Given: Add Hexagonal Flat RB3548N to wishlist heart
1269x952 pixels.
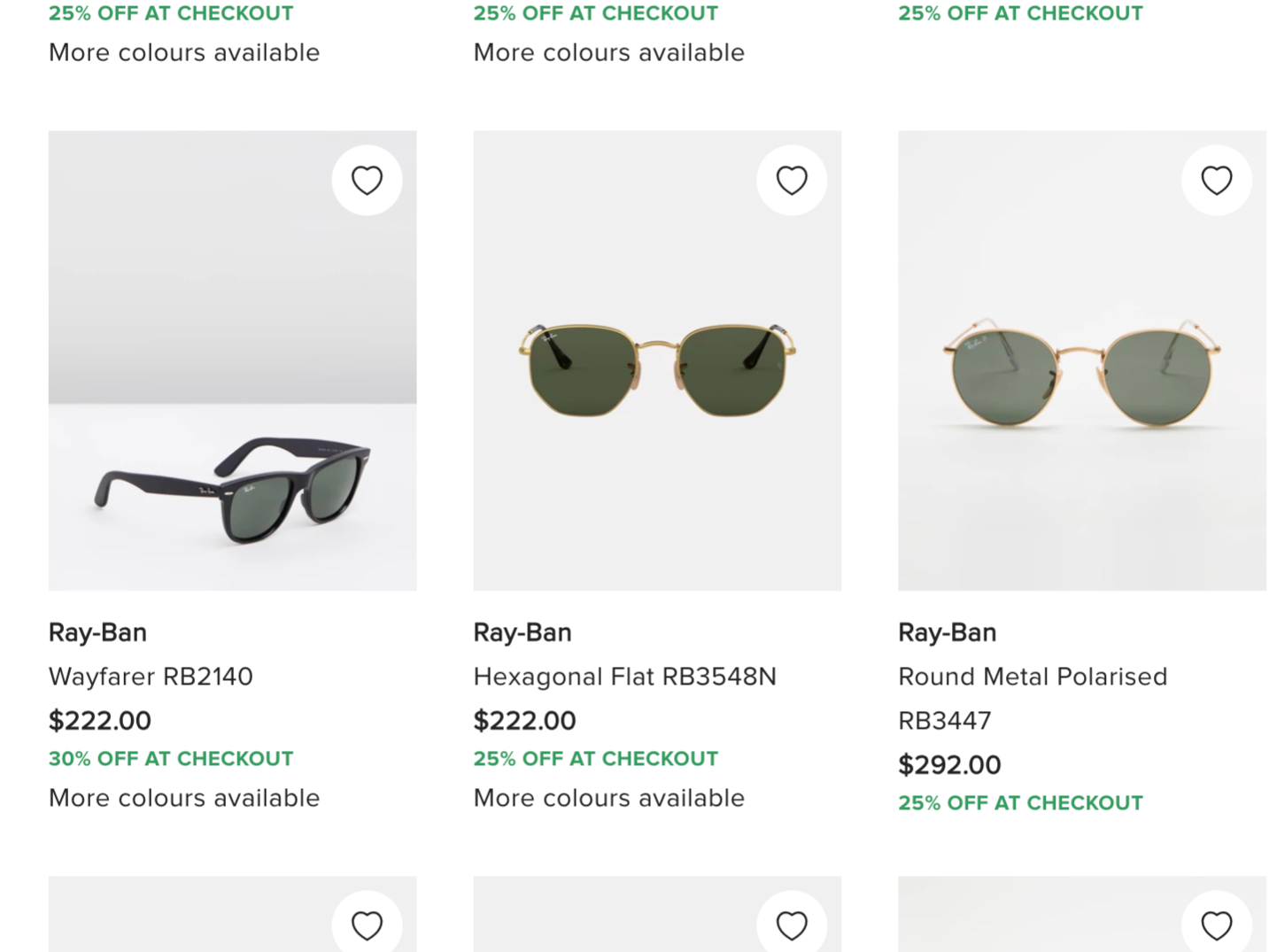Looking at the screenshot, I should coord(792,180).
